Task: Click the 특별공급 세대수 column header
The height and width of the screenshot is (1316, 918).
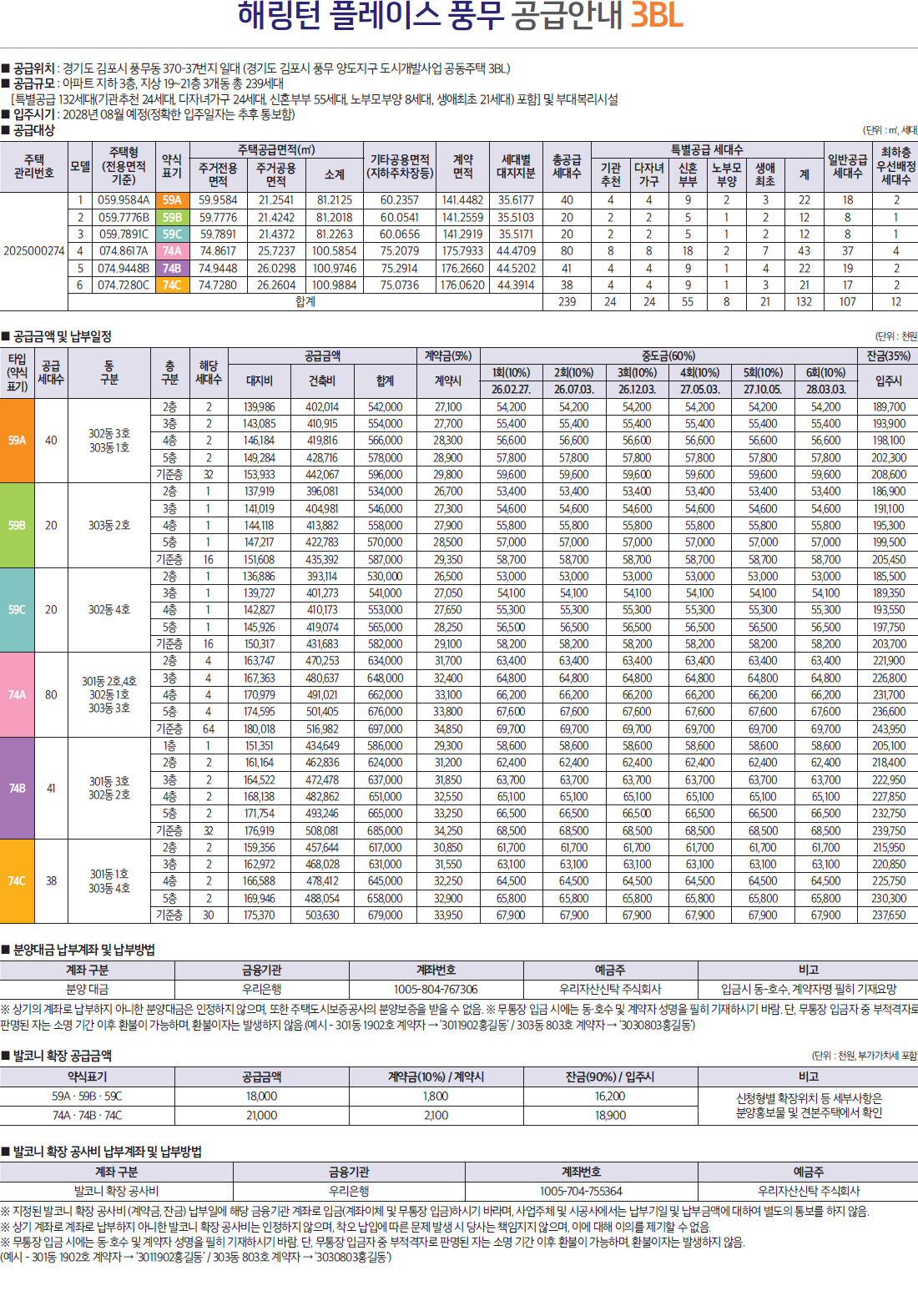Action: click(707, 150)
